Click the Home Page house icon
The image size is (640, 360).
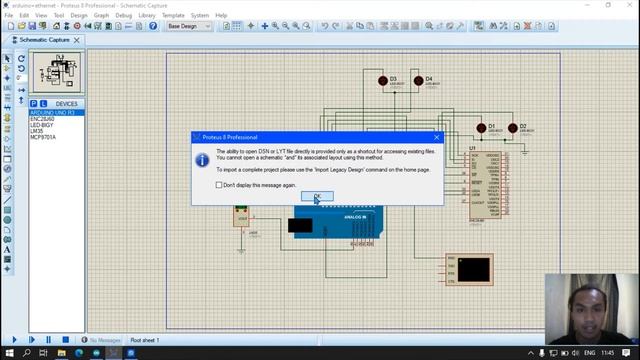click(56, 26)
